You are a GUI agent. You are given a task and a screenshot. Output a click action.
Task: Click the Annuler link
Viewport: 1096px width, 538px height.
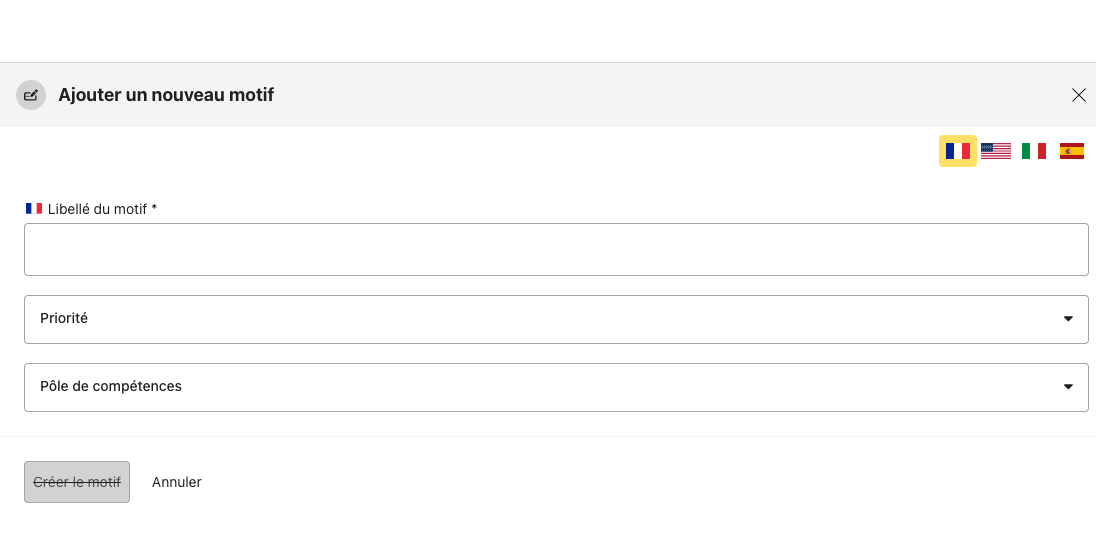pyautogui.click(x=177, y=482)
